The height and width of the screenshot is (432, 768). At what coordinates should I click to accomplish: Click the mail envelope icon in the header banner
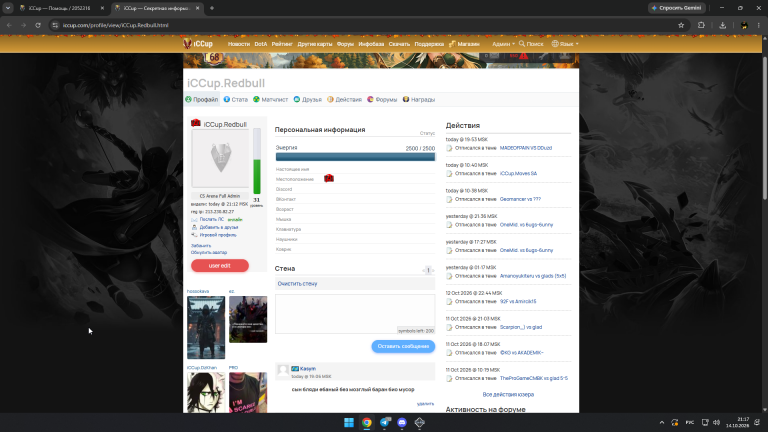click(x=494, y=56)
